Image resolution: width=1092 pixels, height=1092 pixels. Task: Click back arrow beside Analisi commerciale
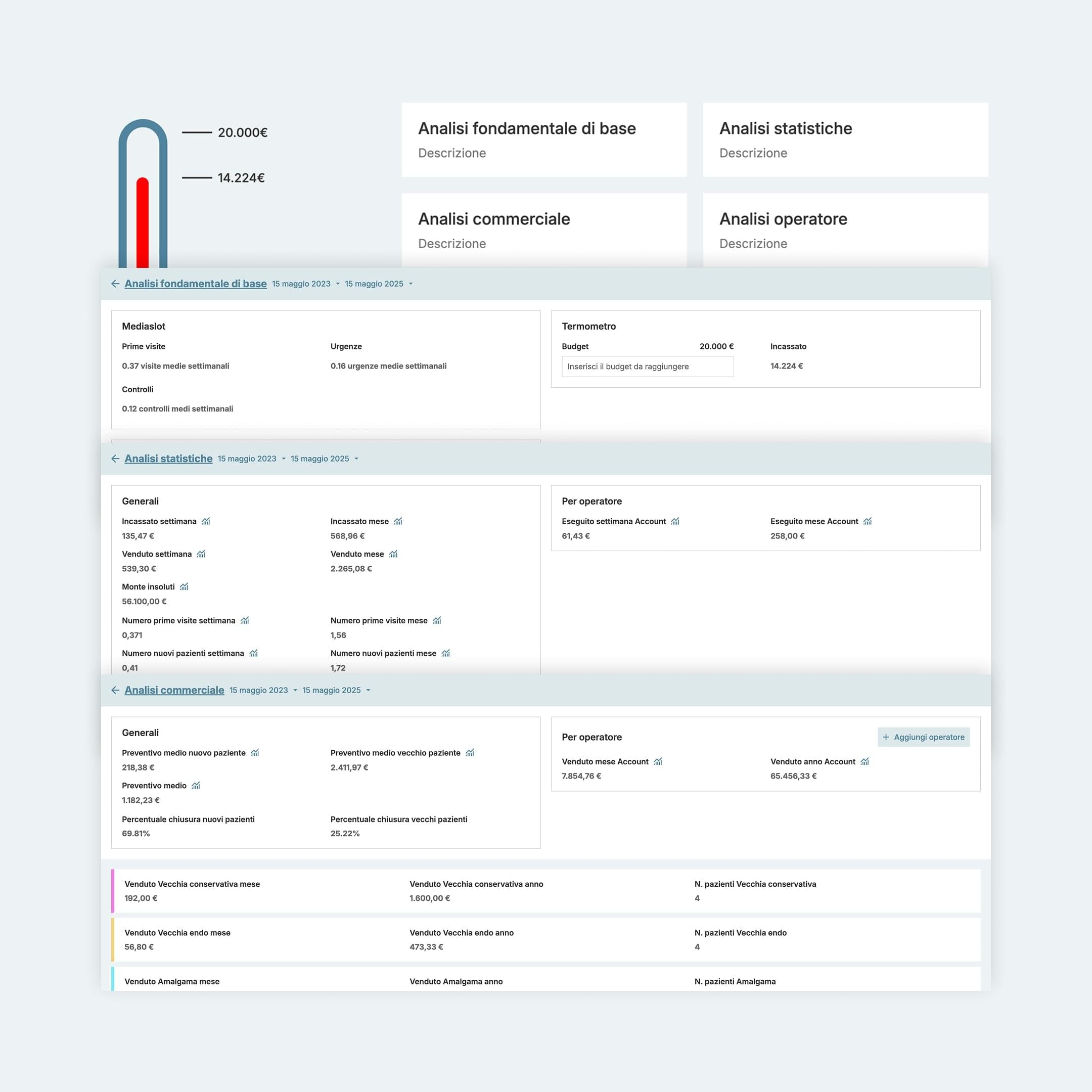(115, 690)
